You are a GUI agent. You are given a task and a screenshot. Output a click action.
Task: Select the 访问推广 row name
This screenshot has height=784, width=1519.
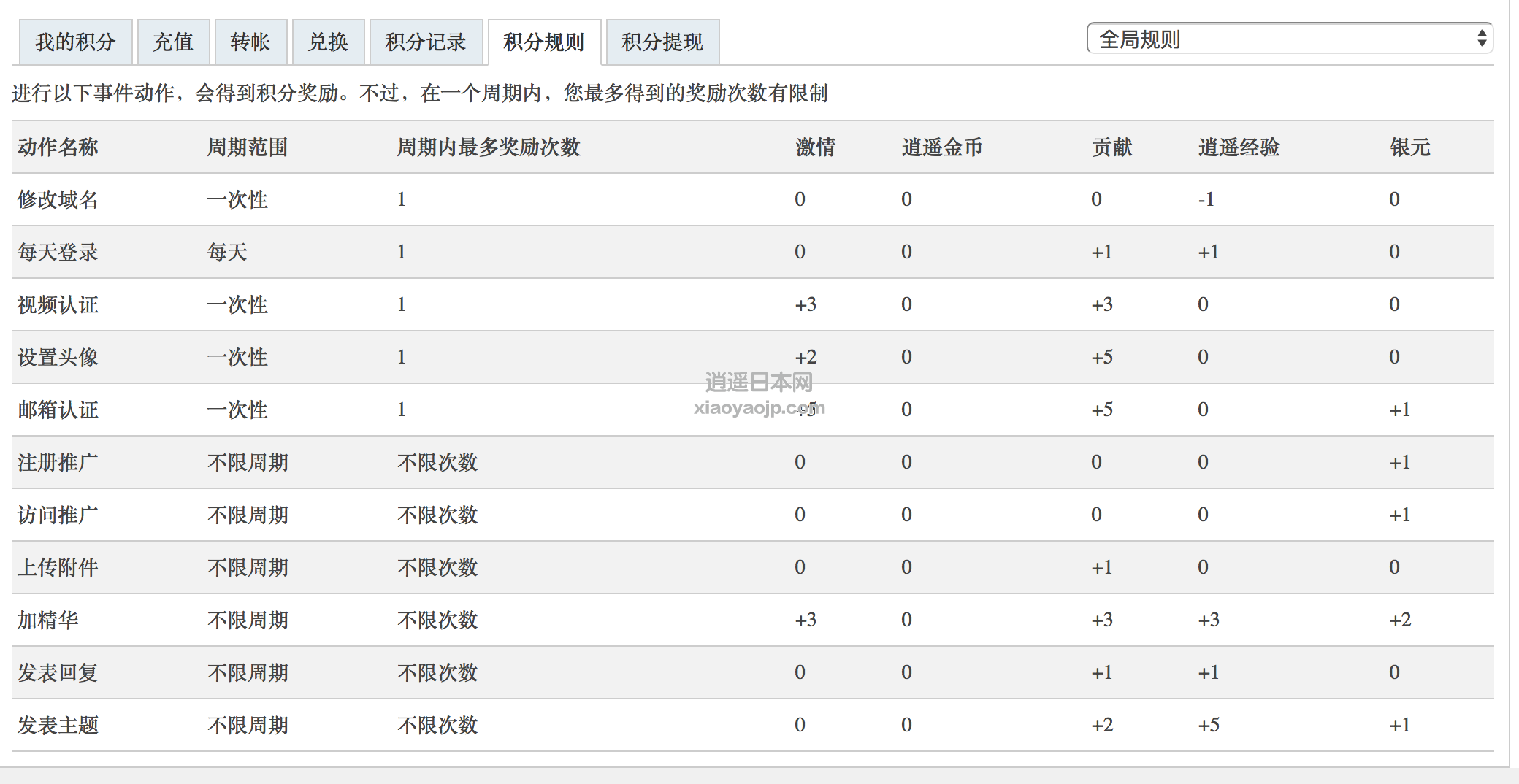(58, 515)
